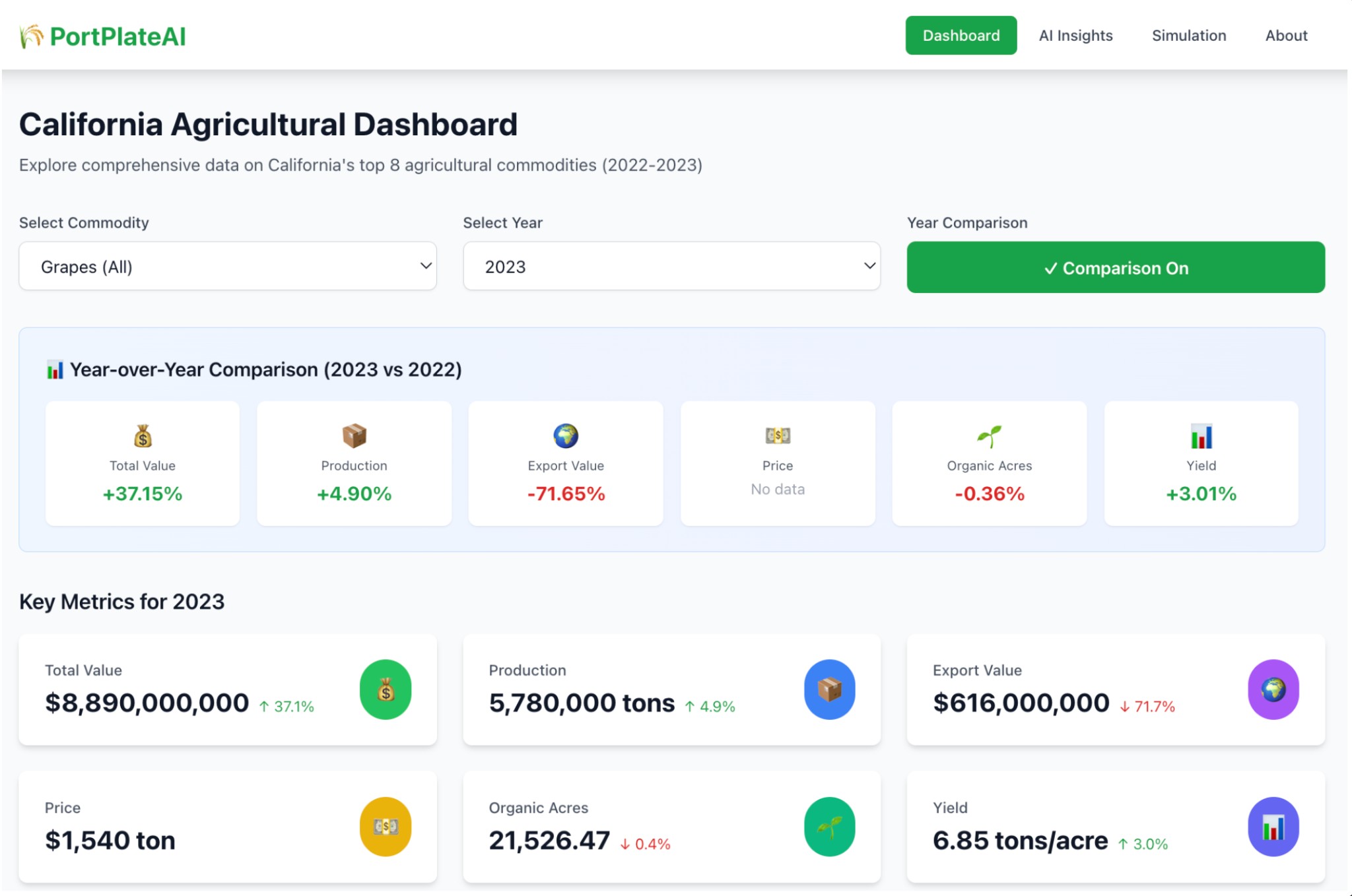
Task: Open the Simulation page
Action: tap(1188, 36)
